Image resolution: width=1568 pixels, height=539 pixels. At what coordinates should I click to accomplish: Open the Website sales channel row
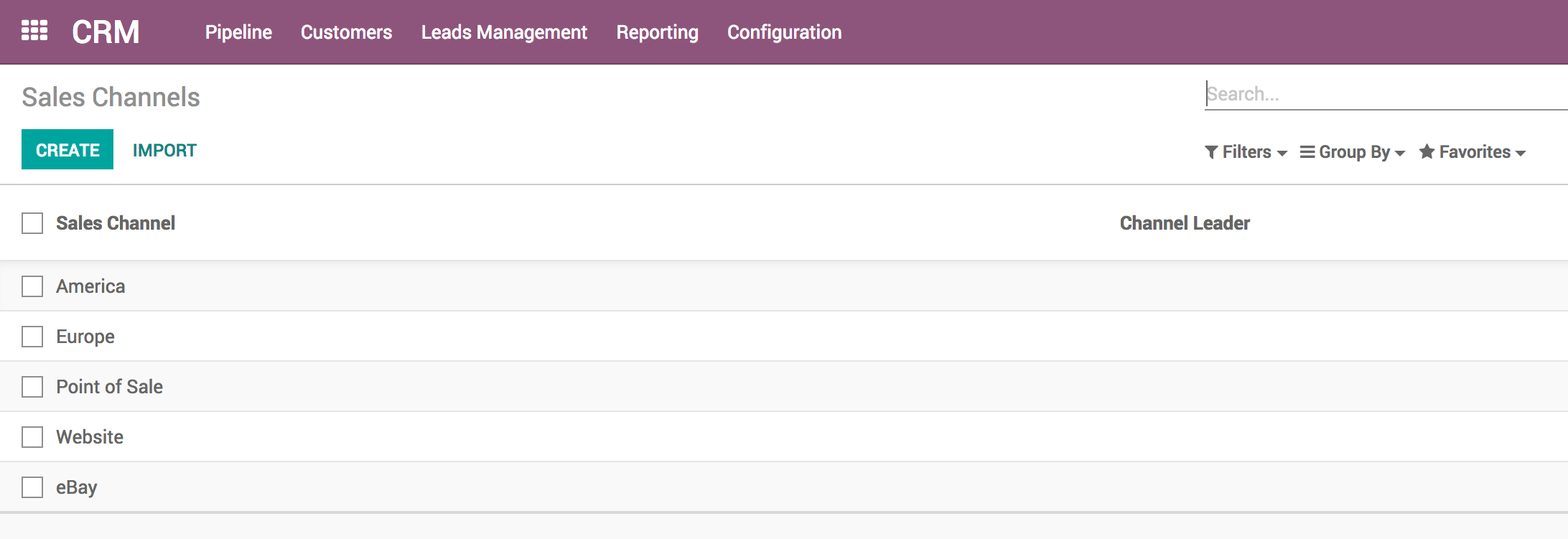click(x=90, y=437)
